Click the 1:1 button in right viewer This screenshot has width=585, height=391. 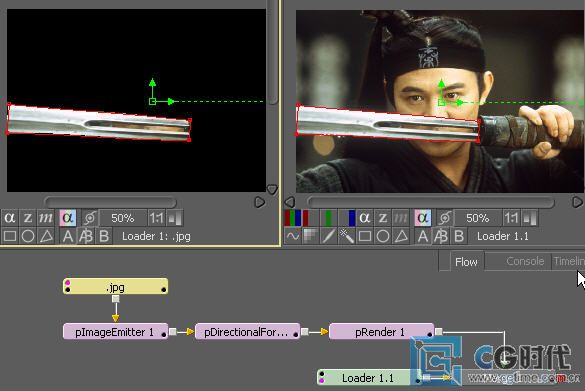[x=511, y=218]
